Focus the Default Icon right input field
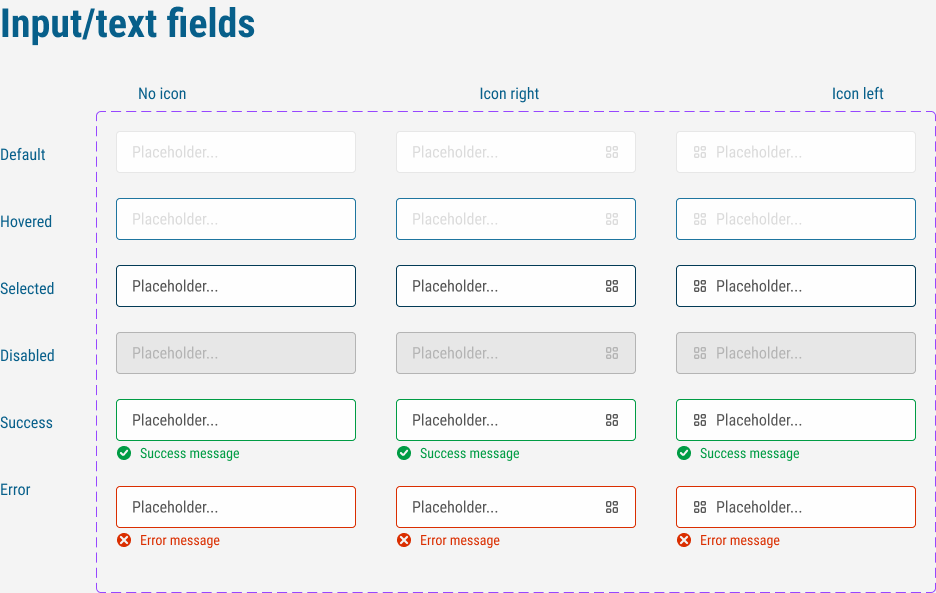Screen dimensions: 936x593 (516, 152)
